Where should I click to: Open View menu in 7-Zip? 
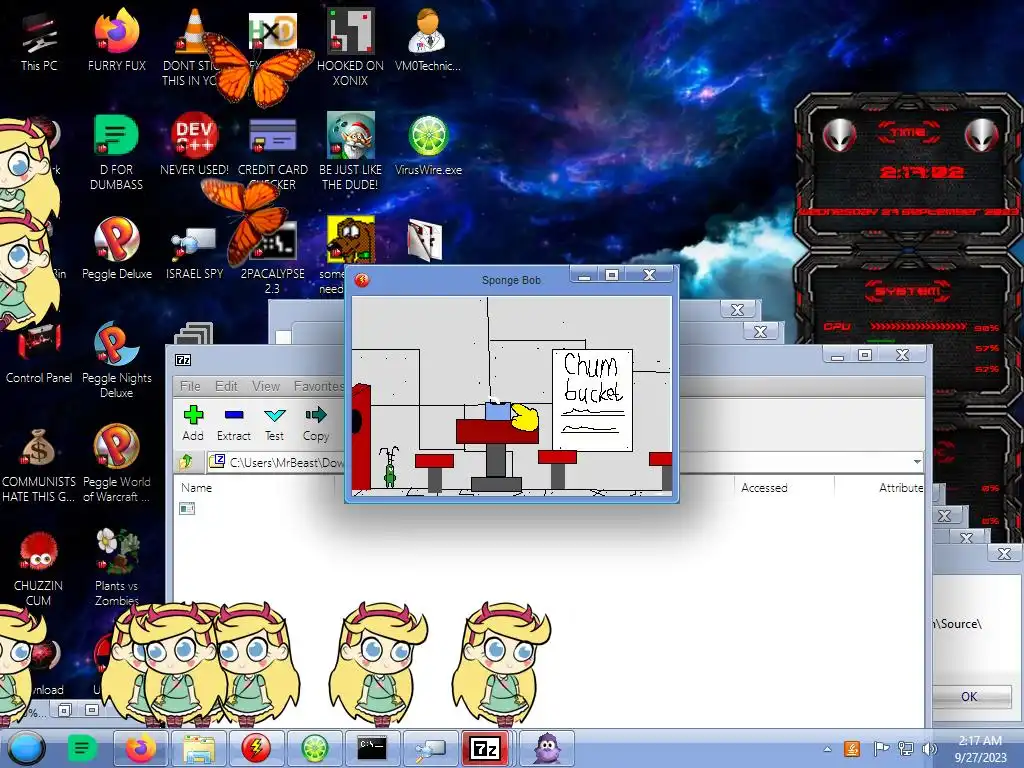[x=266, y=386]
